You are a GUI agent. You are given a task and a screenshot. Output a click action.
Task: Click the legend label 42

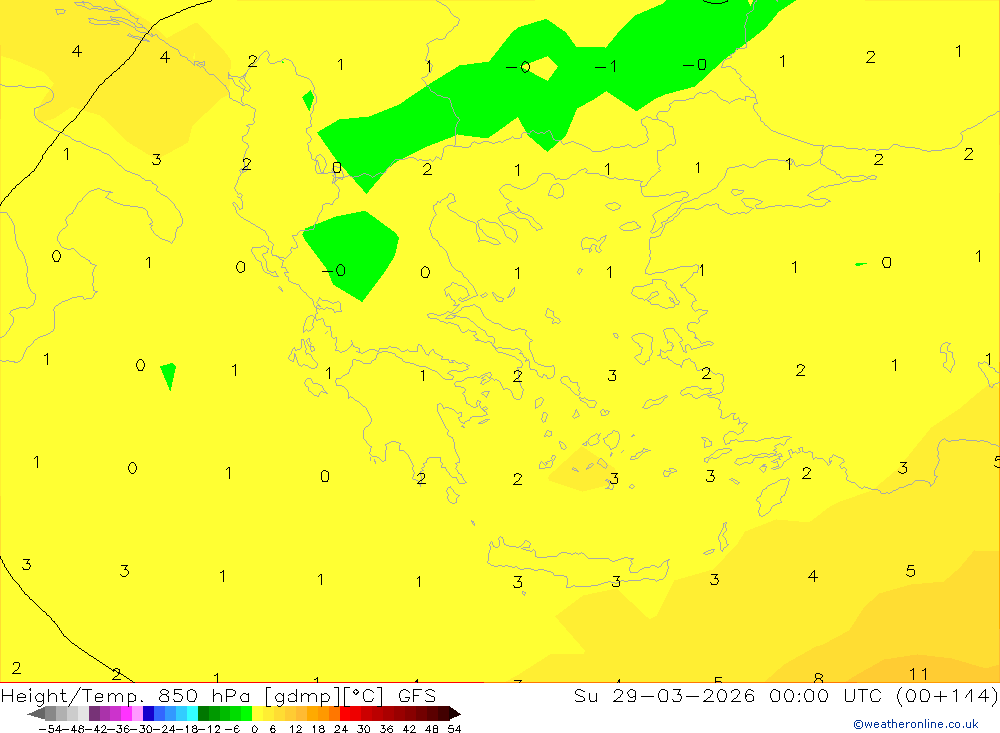tap(409, 729)
